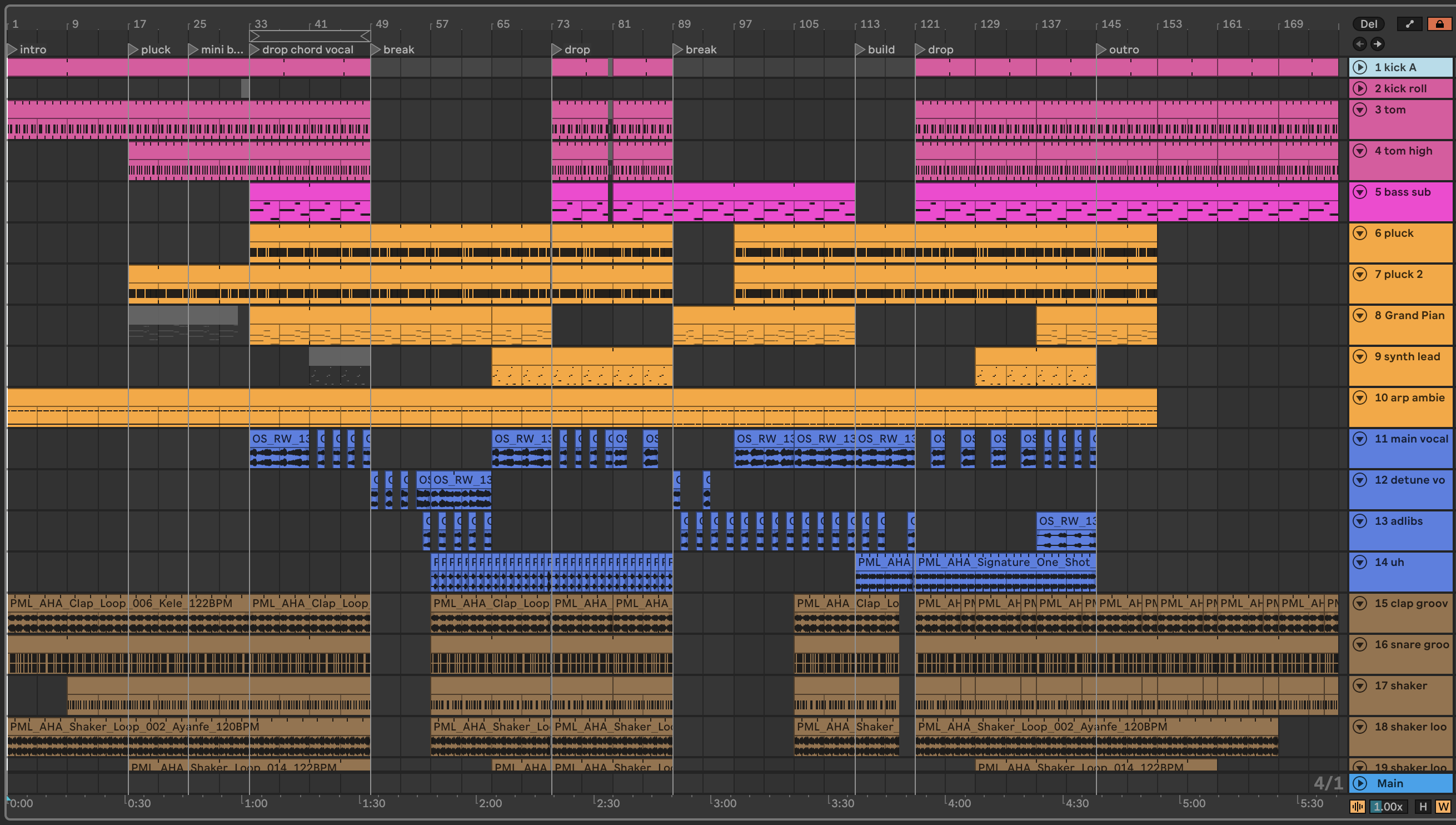Select the OS_RW clip on 13 adlibs track

click(1066, 530)
